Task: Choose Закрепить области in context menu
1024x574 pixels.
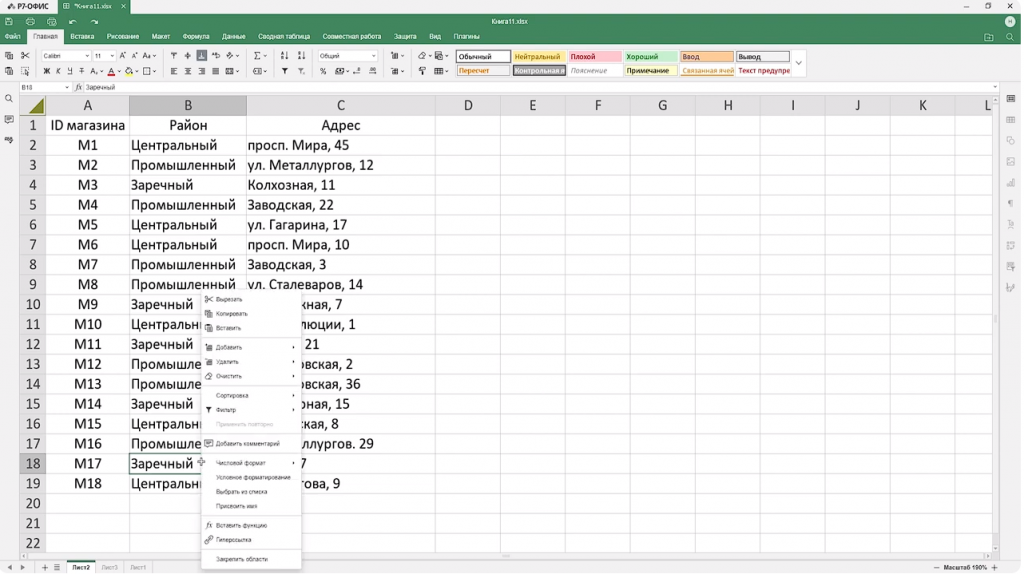Action: click(251, 560)
